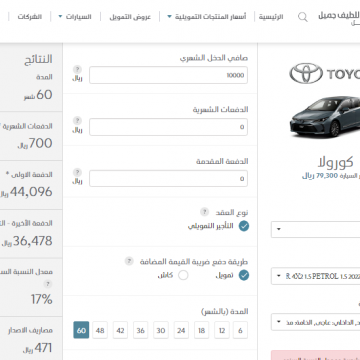Expand the السيارات navigation dropdown
This screenshot has width=360, height=360.
pos(75,17)
